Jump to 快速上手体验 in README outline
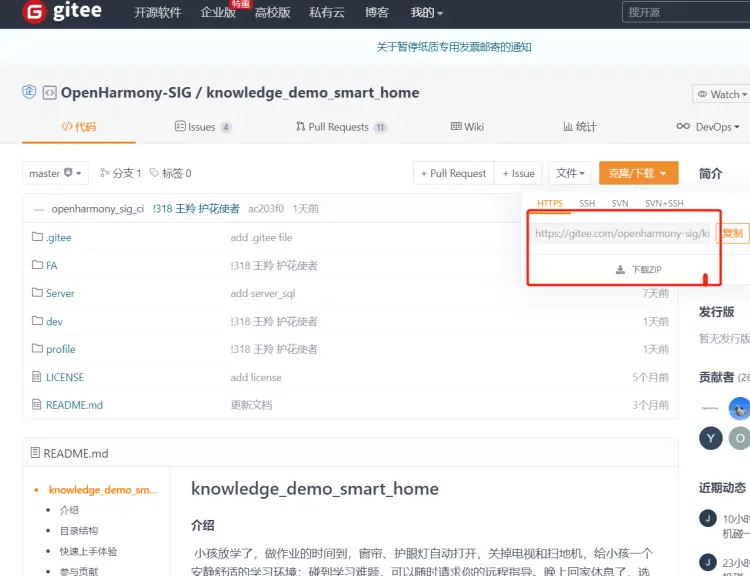 point(88,551)
